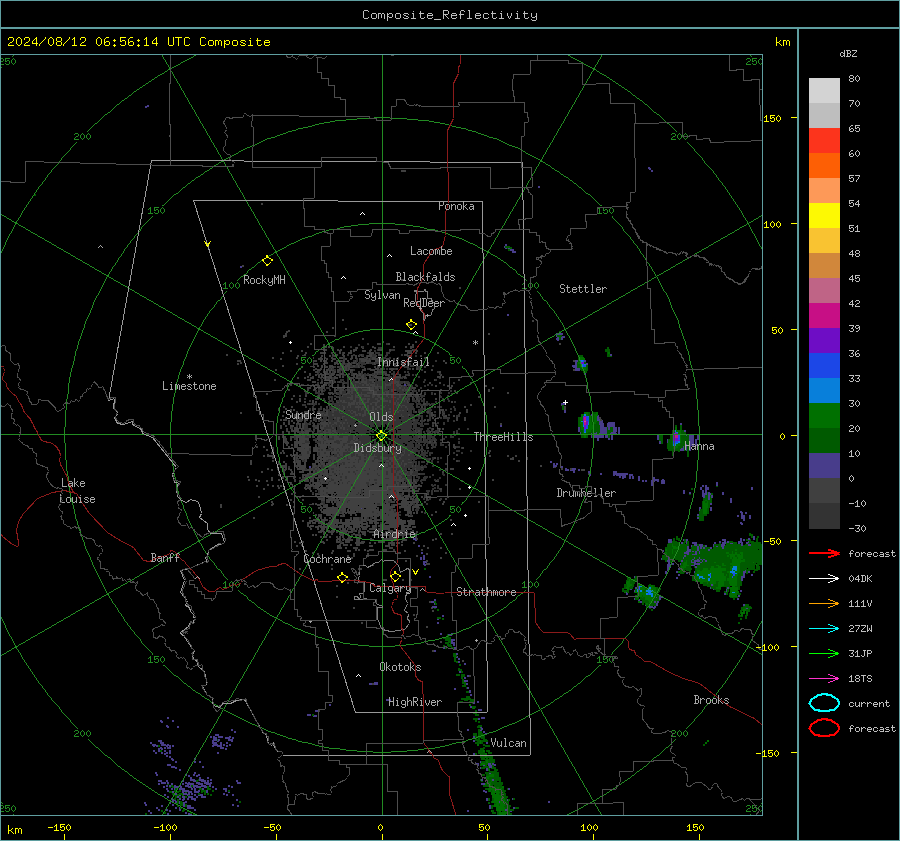Select the 54 dBZ yellow swatch
The width and height of the screenshot is (900, 841).
(824, 216)
